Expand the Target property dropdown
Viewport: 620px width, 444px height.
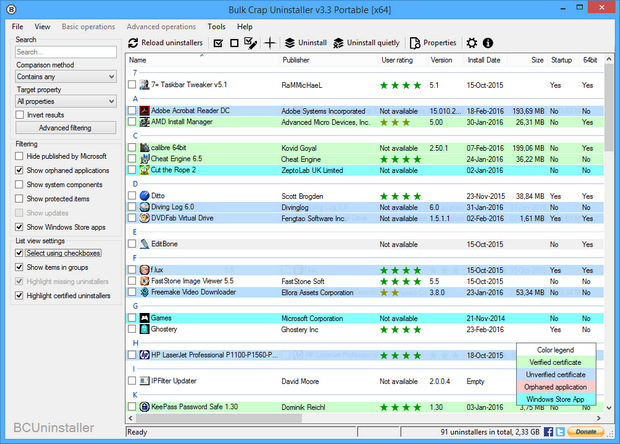coord(66,101)
